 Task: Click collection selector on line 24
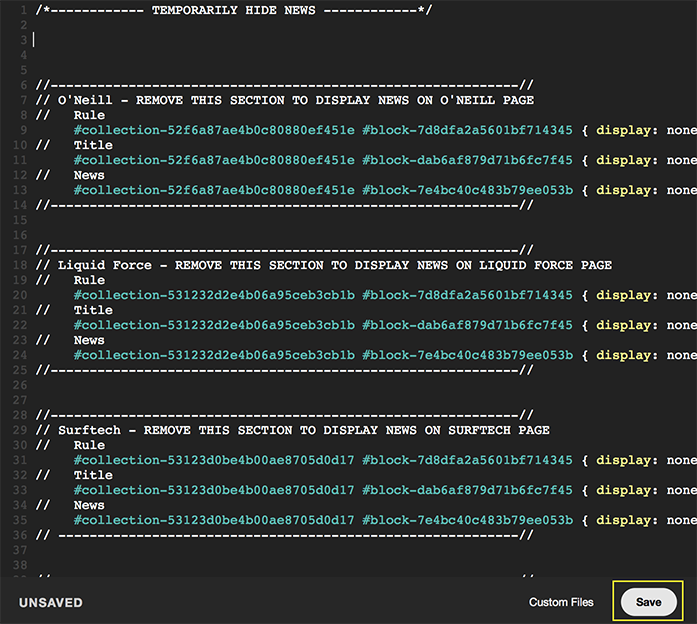[214, 355]
